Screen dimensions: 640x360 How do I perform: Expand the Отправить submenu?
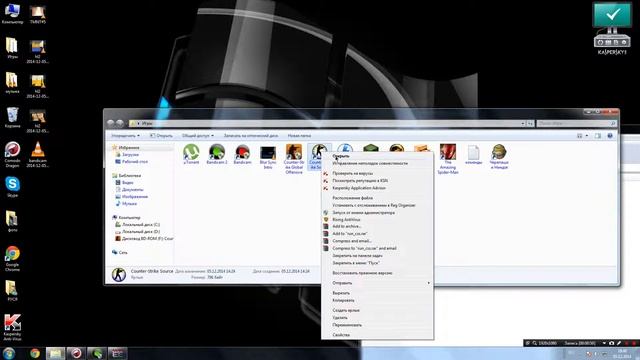378,283
